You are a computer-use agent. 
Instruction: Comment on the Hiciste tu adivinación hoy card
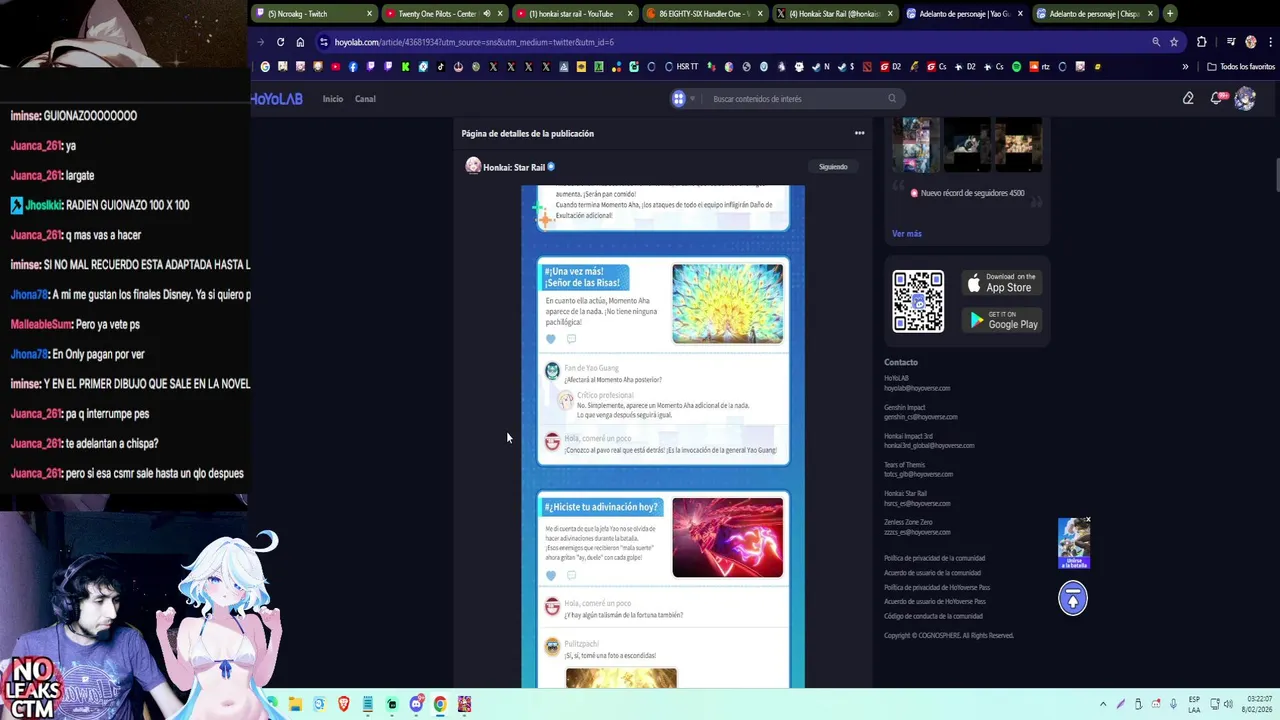571,576
